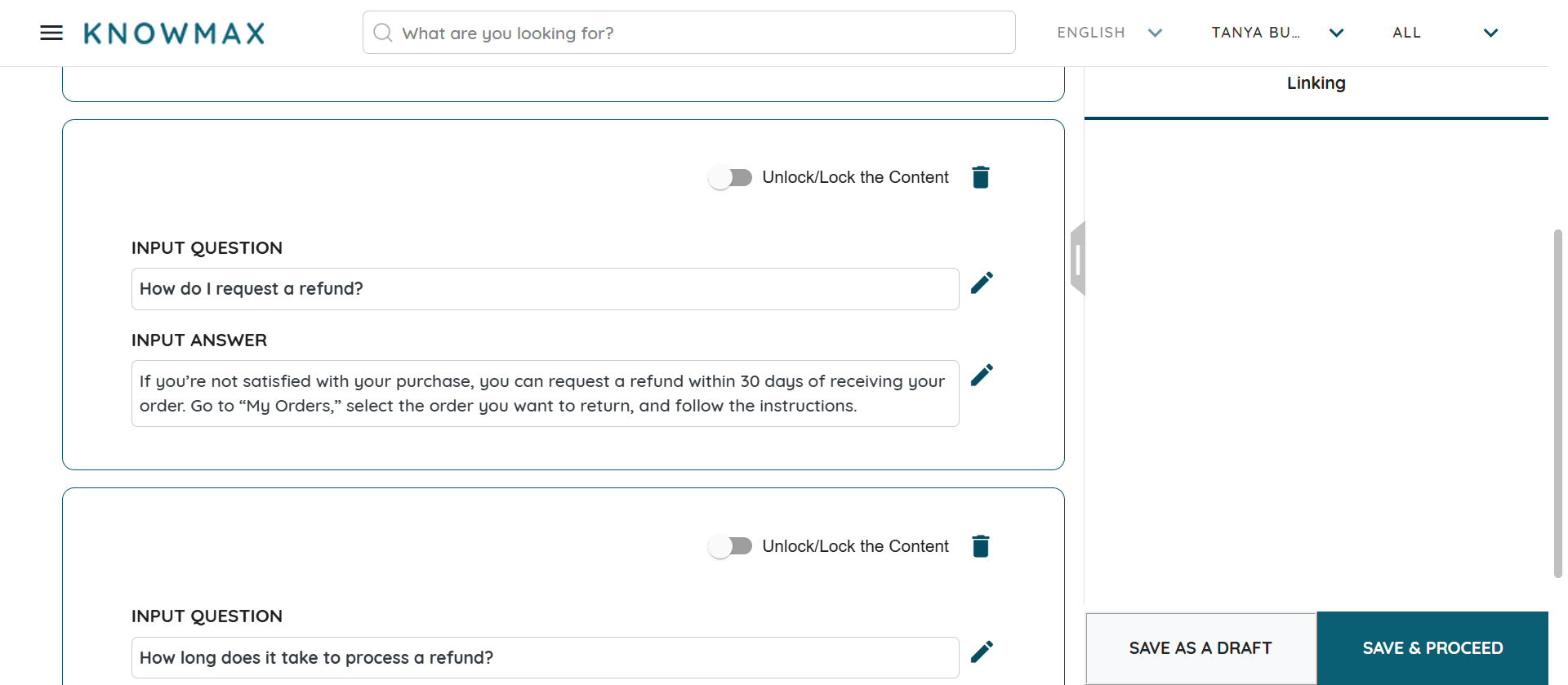Toggle Unlock/Lock for the 'request a refund' card
This screenshot has width=1568, height=685.
[x=730, y=177]
